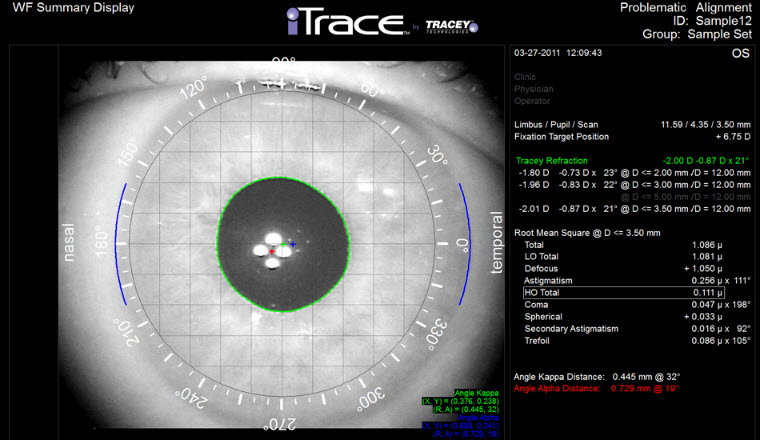Image resolution: width=760 pixels, height=440 pixels.
Task: Click the green cross marker in the pupil
Action: click(x=284, y=244)
